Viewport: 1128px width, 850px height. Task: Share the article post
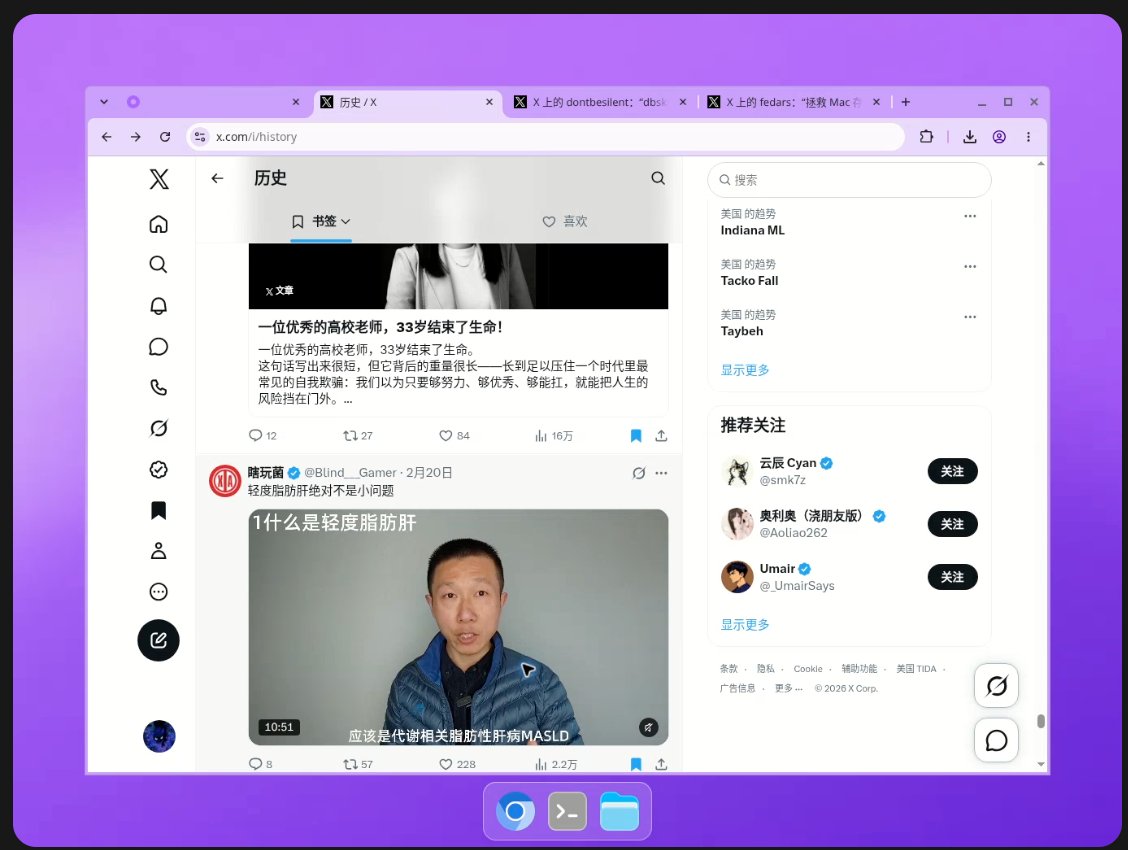coord(661,436)
